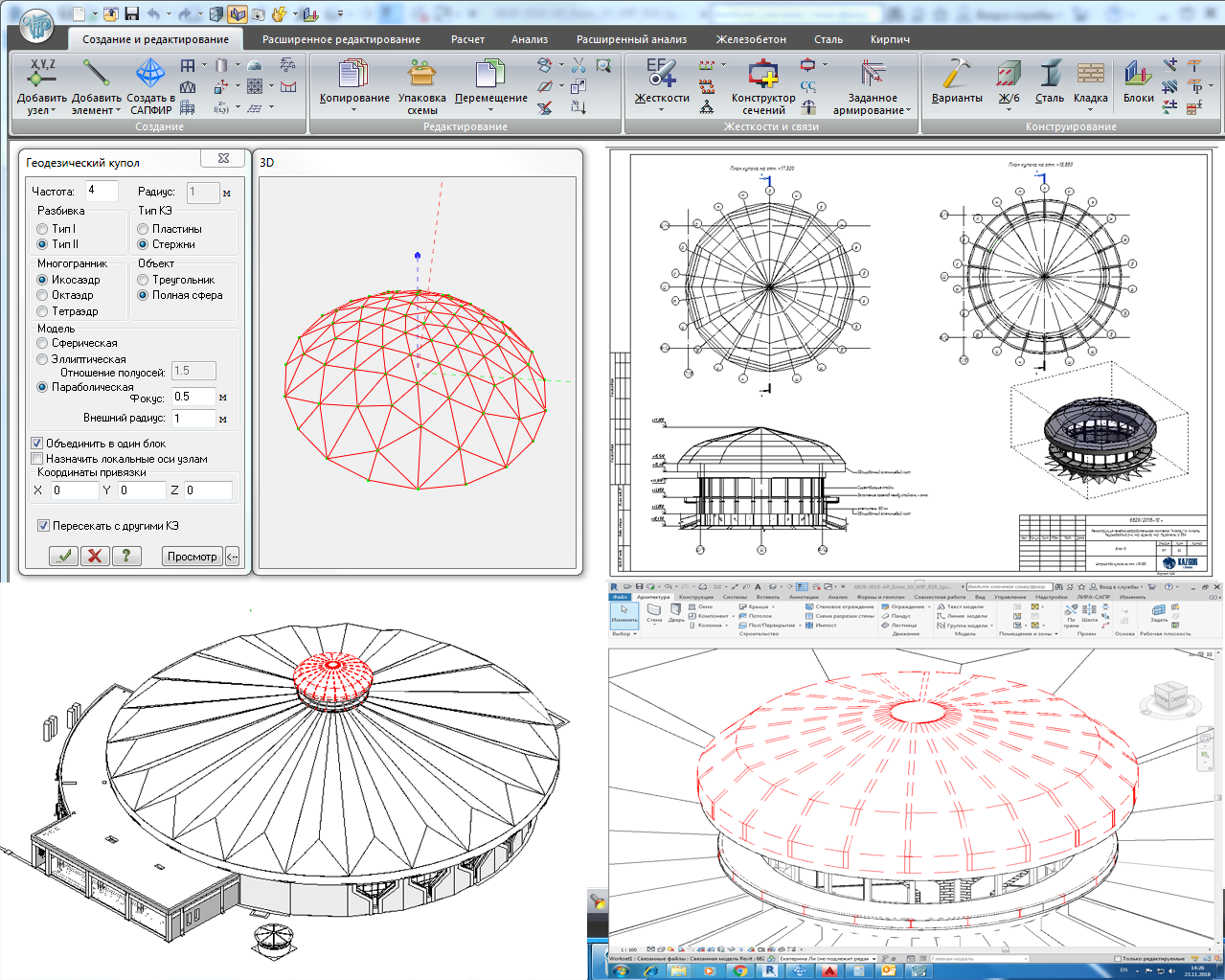
Task: Select the 'Добавить элемент' tool
Action: (x=96, y=74)
